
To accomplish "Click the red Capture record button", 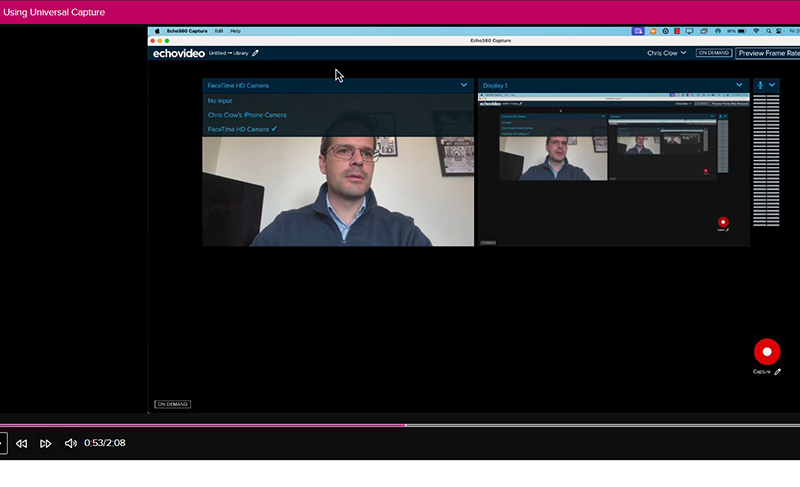I will pos(767,352).
